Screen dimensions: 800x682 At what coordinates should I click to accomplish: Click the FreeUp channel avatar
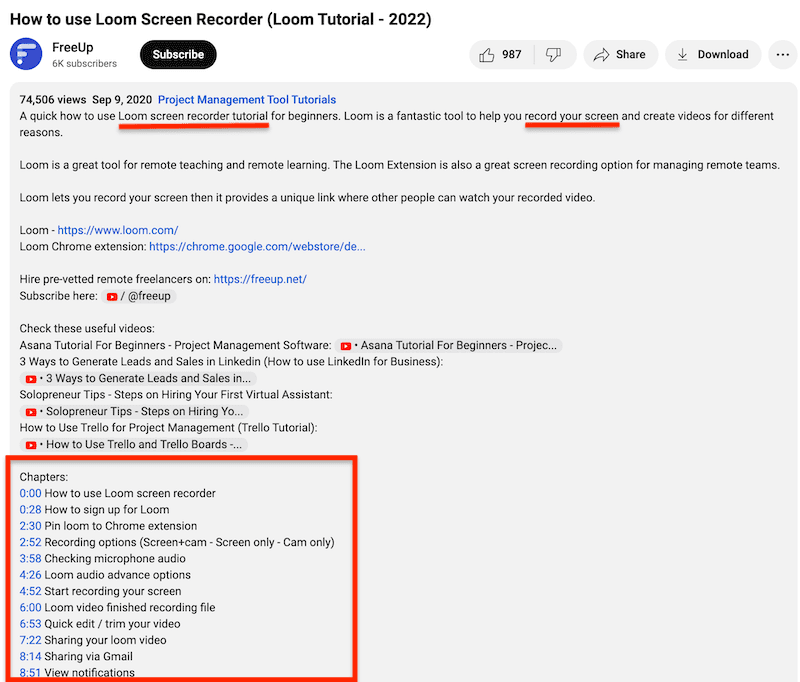tap(25, 54)
